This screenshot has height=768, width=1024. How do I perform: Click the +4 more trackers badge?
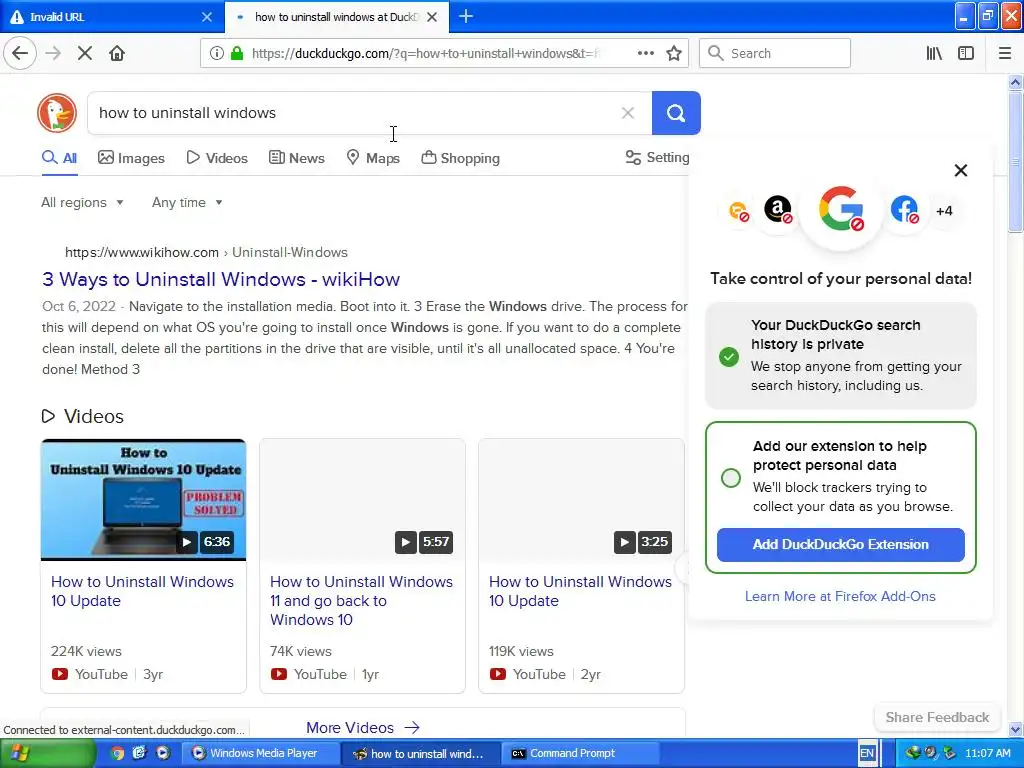(x=944, y=211)
